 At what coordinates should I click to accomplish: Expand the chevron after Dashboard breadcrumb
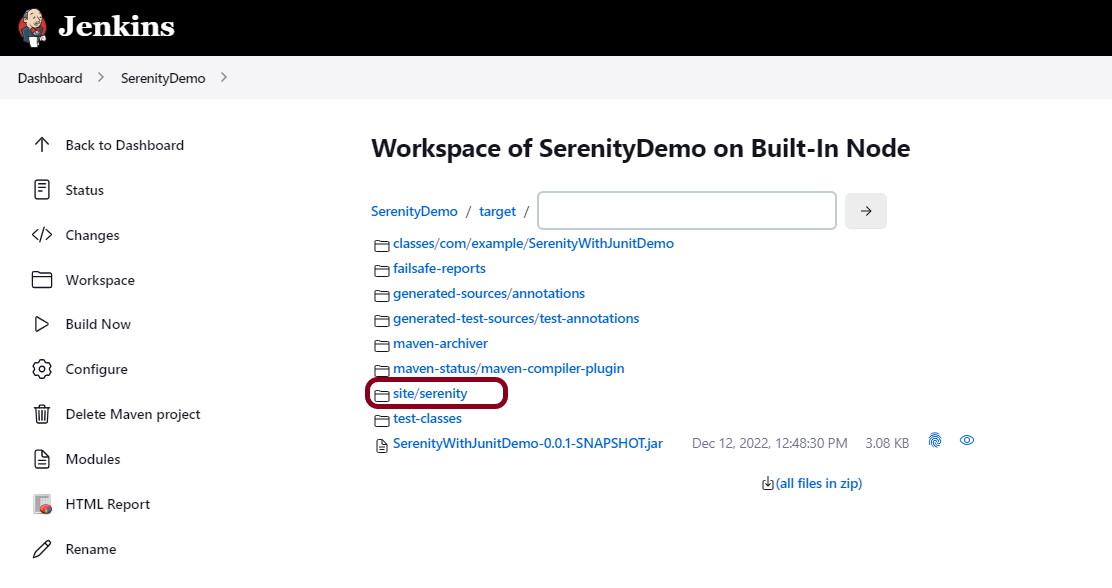pyautogui.click(x=101, y=77)
